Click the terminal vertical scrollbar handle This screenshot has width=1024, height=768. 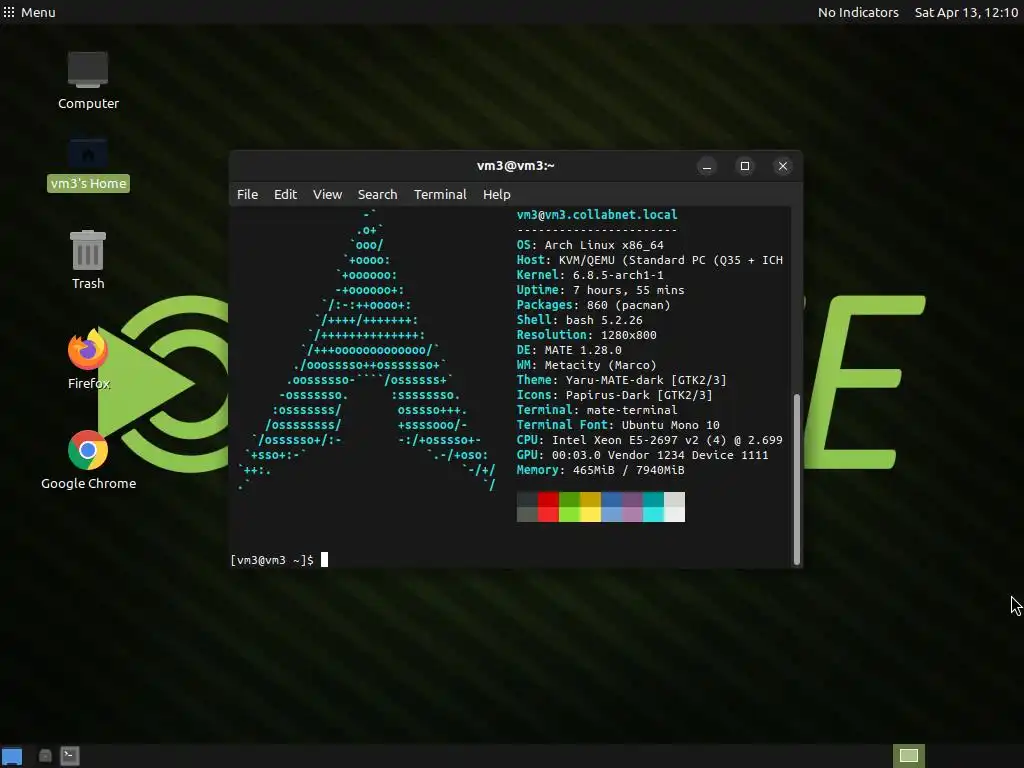point(796,479)
